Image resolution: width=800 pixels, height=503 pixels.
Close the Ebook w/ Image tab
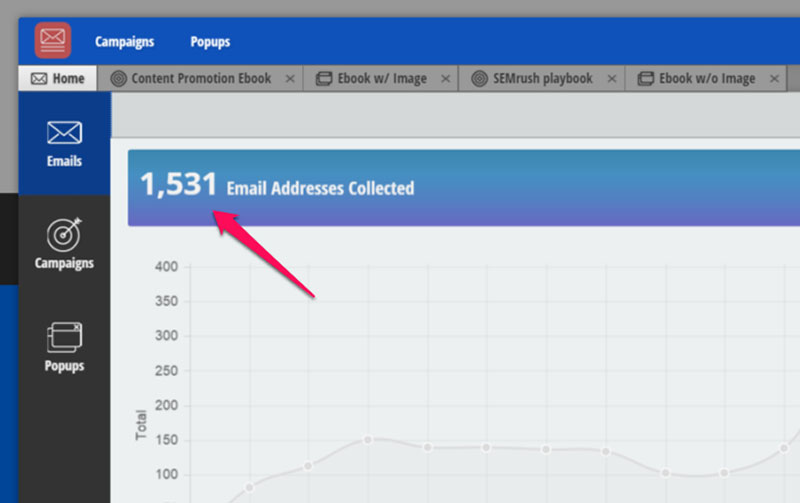pos(445,79)
